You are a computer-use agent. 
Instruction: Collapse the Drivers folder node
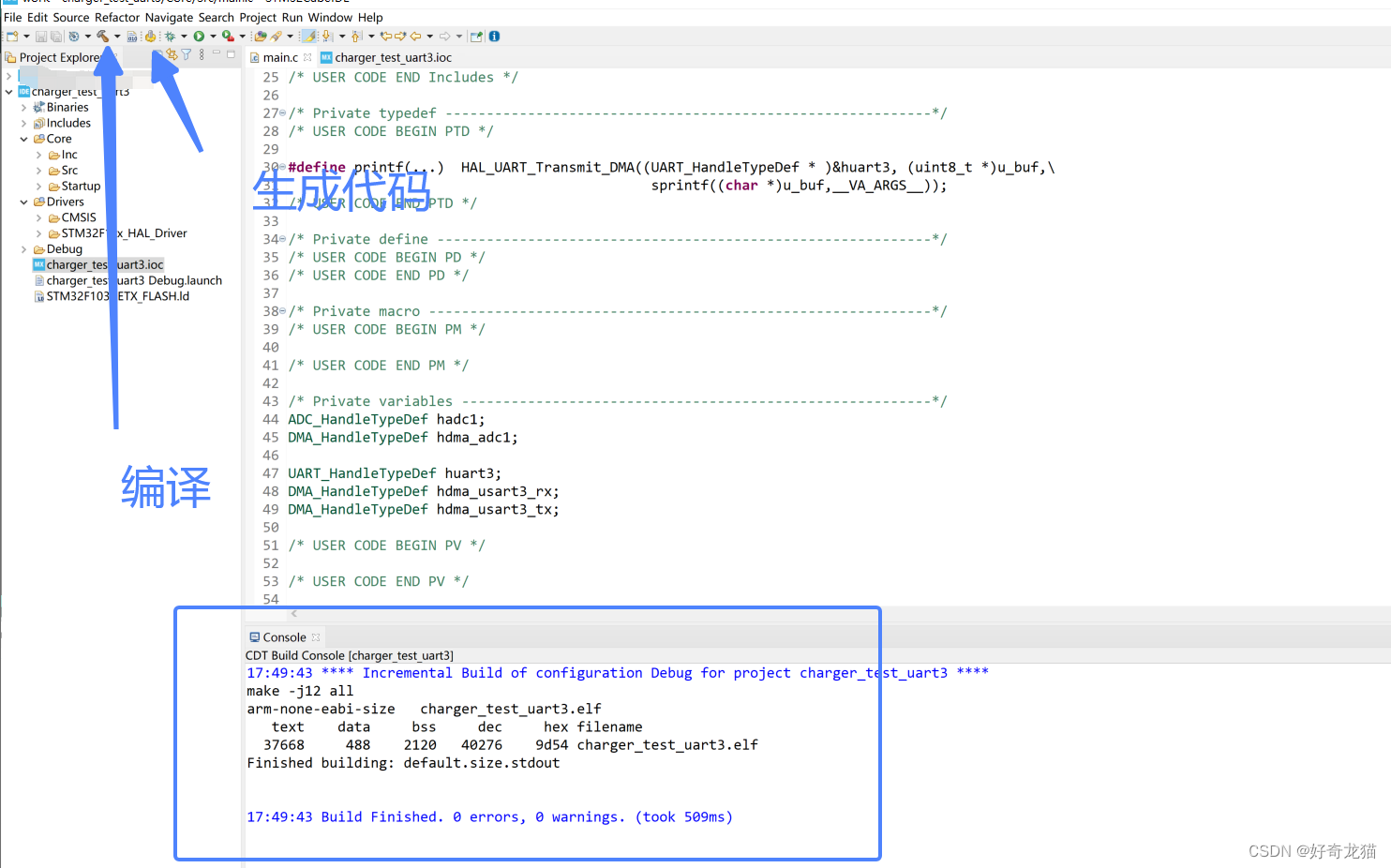click(23, 202)
